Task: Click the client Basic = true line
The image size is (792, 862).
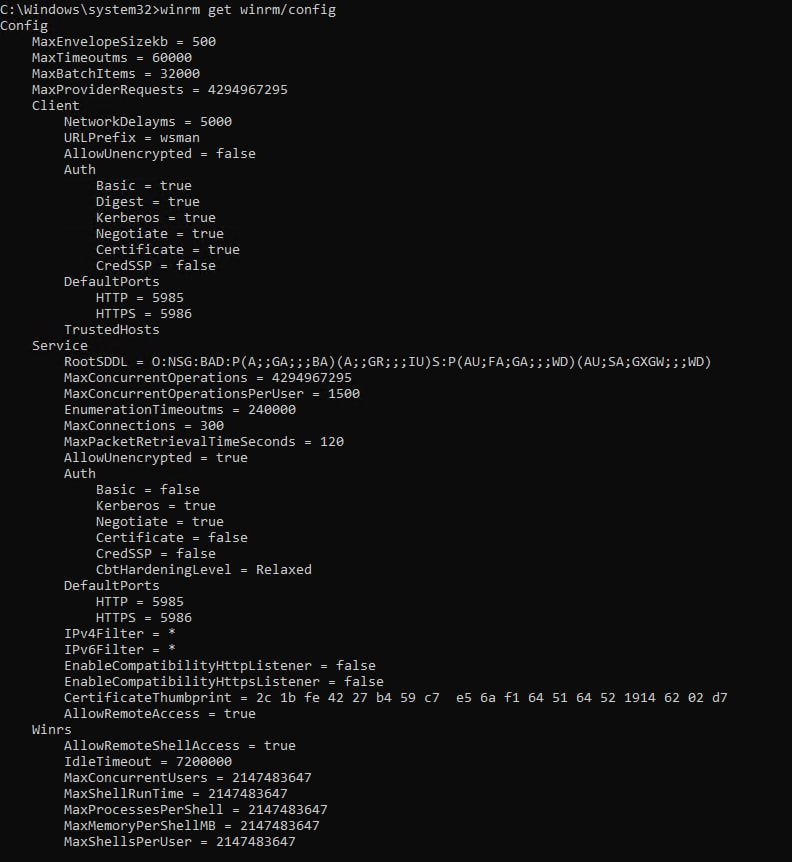Action: tap(144, 185)
